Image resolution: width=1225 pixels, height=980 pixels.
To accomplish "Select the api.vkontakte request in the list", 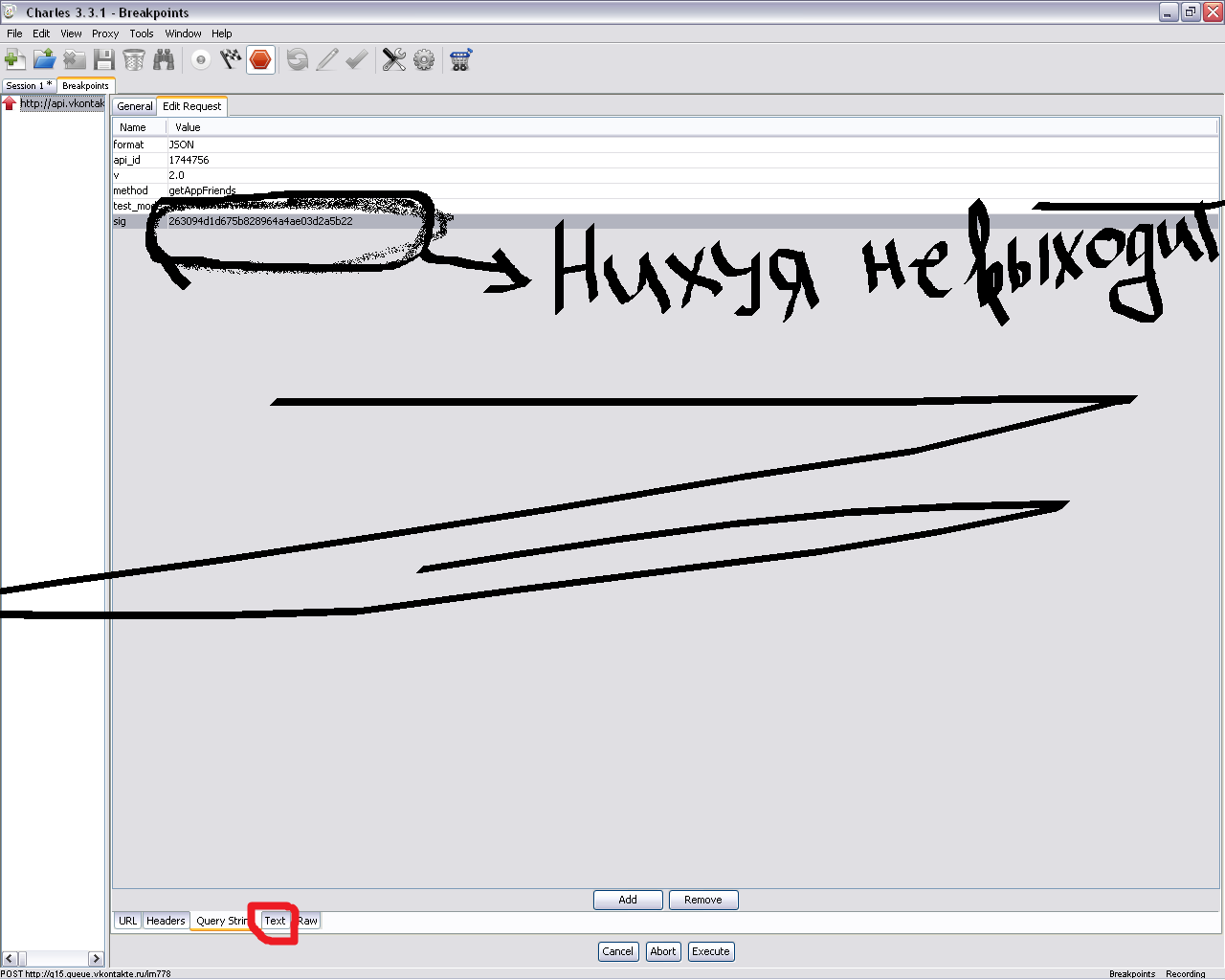I will click(61, 103).
